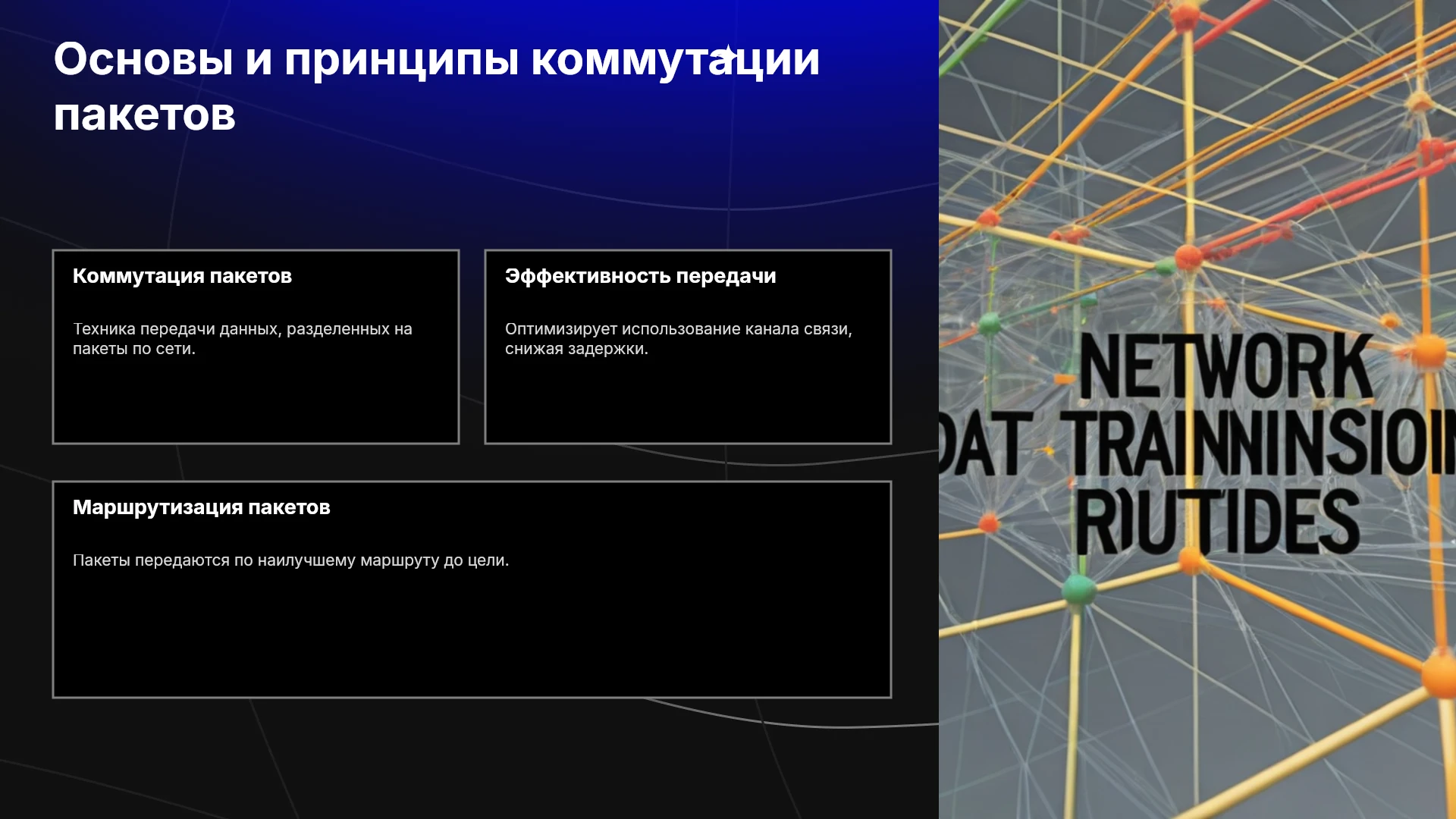Image resolution: width=1456 pixels, height=819 pixels.
Task: Click the 'RIUTIDES' word on the image
Action: point(1217,522)
